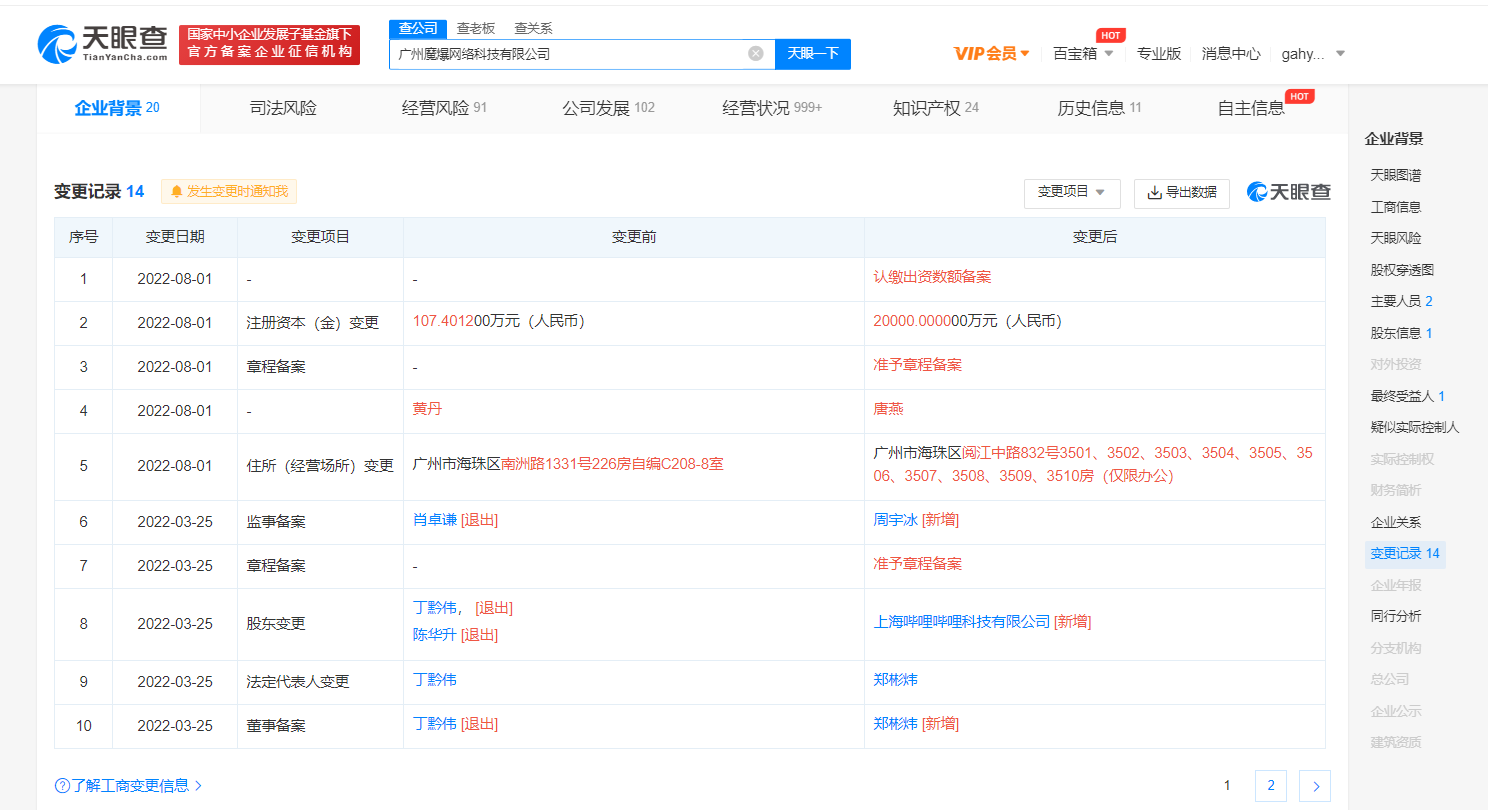The image size is (1488, 810).
Task: Go to next page with the arrow icon
Action: (1314, 786)
